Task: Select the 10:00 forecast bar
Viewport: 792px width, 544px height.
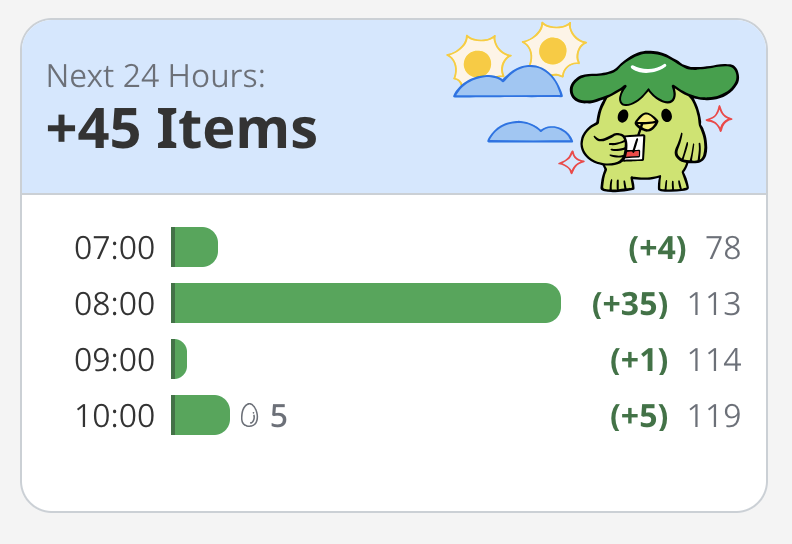Action: pyautogui.click(x=201, y=415)
